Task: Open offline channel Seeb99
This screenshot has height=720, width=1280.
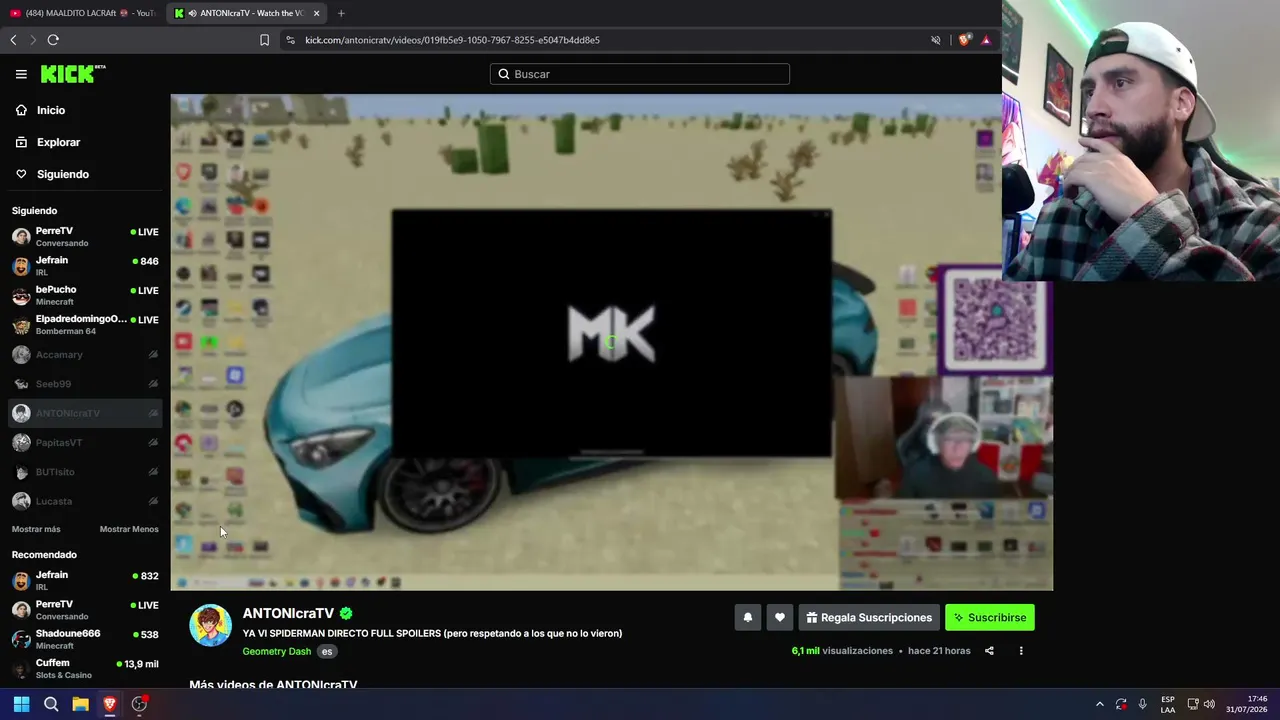Action: 85,384
